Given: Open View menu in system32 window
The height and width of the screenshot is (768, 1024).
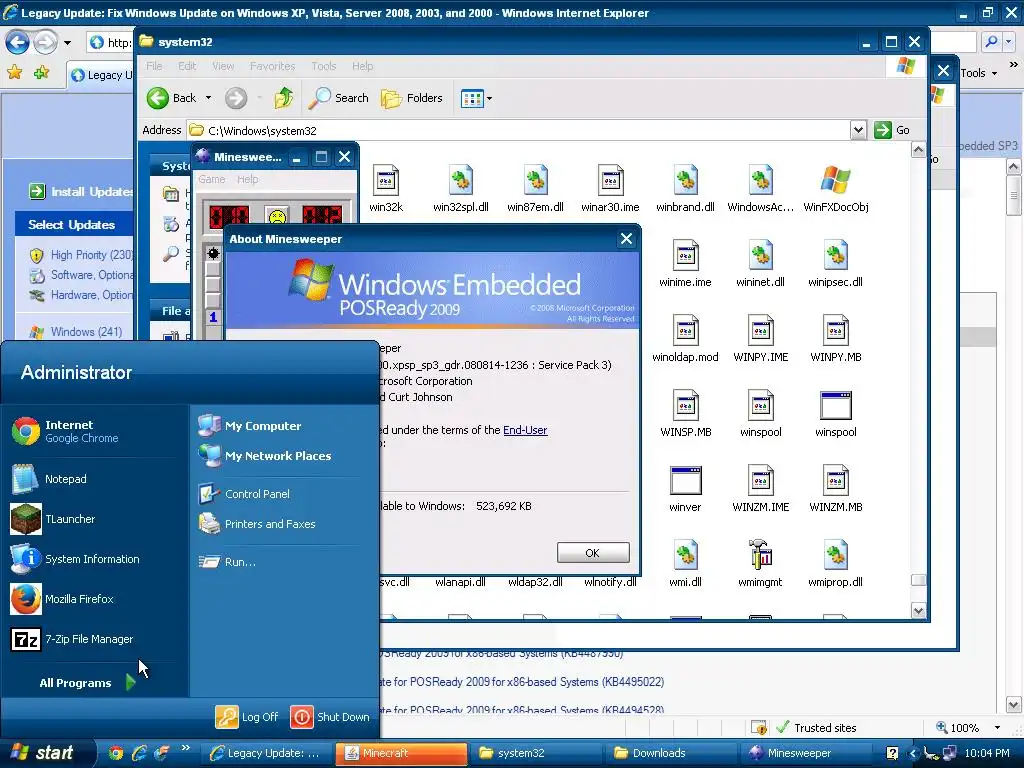Looking at the screenshot, I should pos(223,66).
